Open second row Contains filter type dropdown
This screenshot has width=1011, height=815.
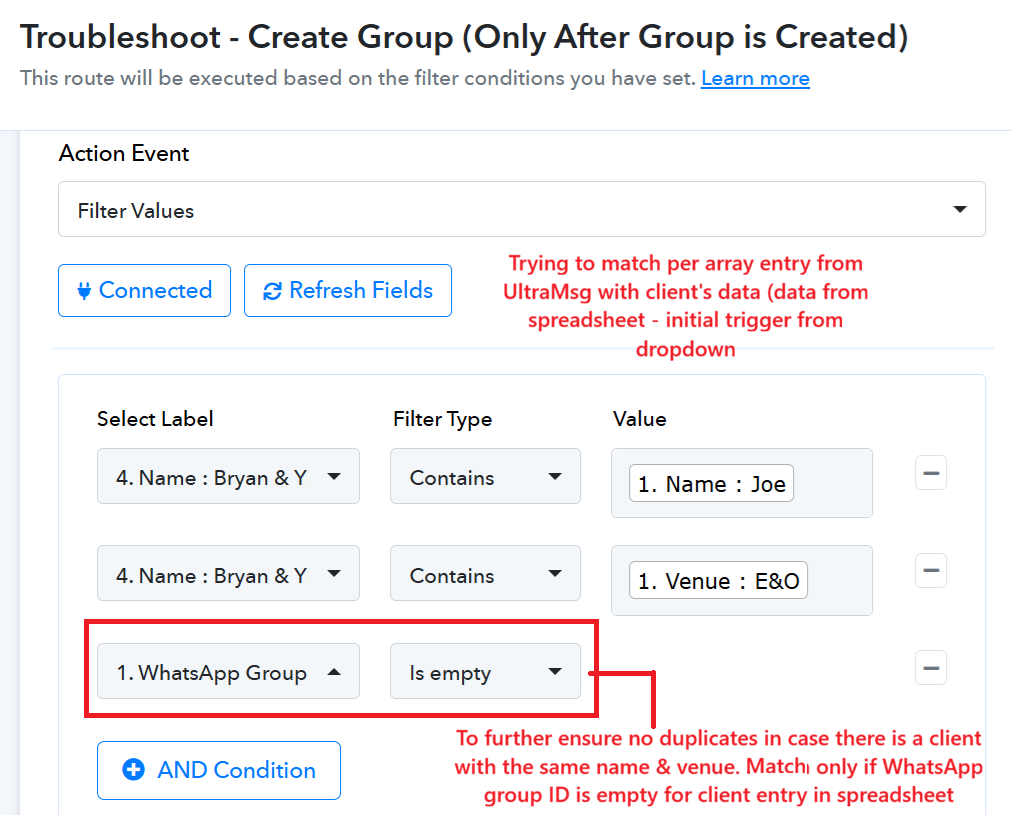485,574
